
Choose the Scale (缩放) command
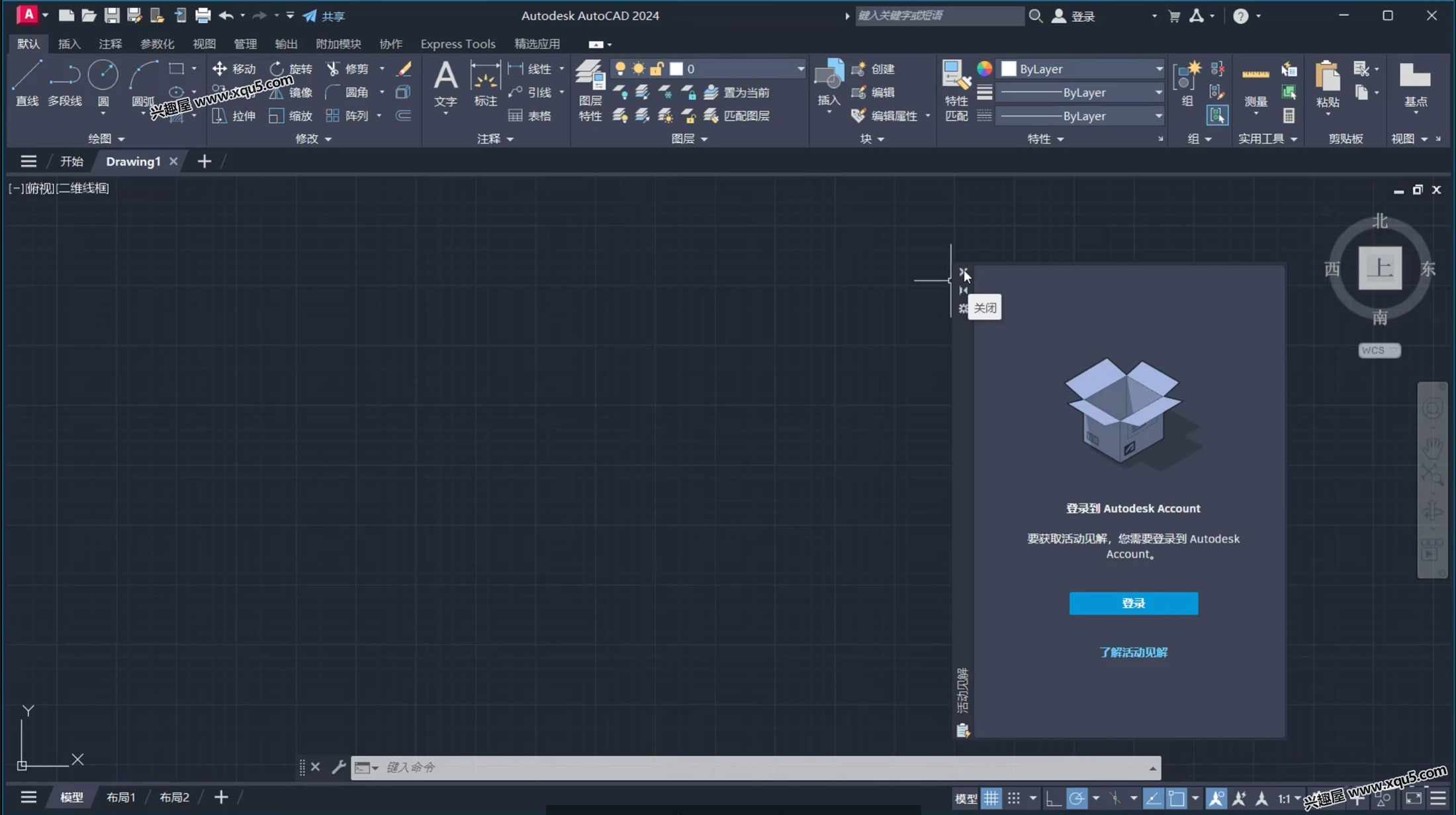click(x=291, y=116)
